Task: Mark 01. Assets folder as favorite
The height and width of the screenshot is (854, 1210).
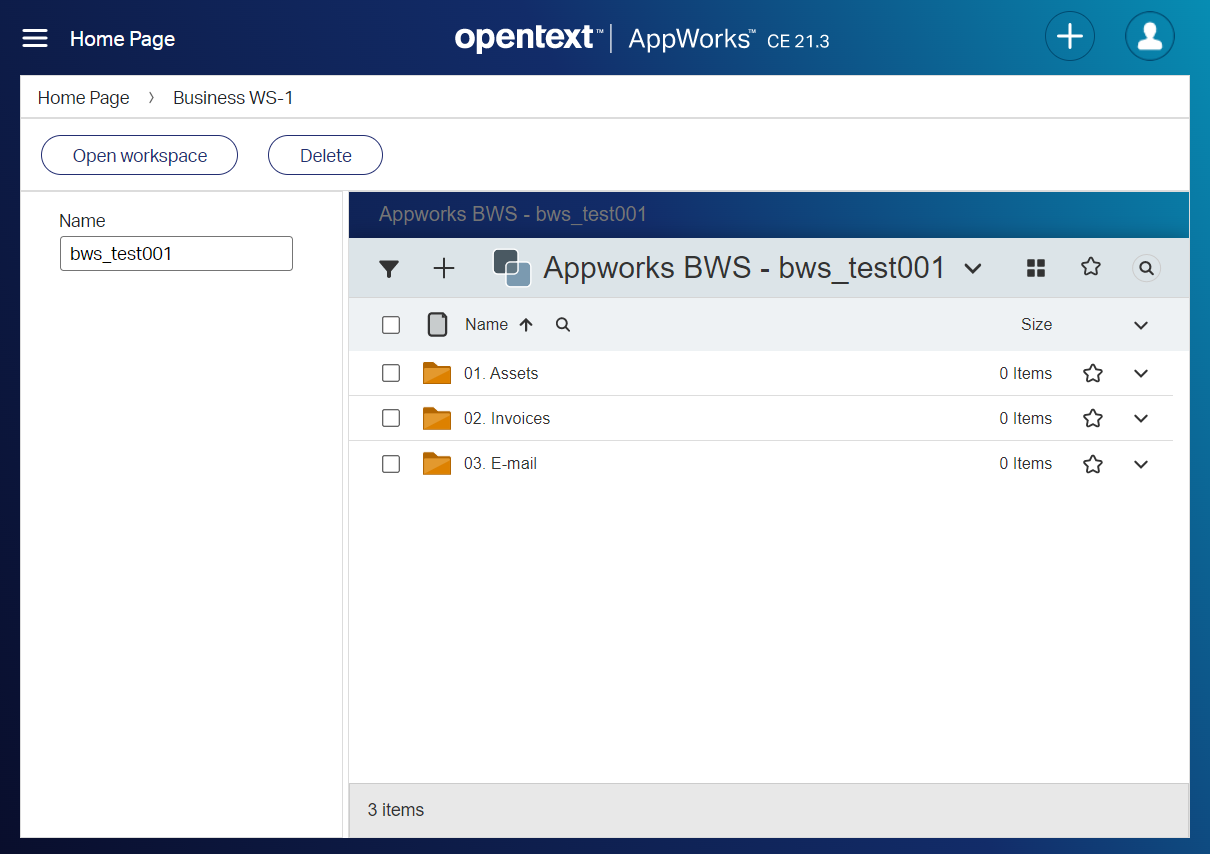Action: [x=1093, y=374]
